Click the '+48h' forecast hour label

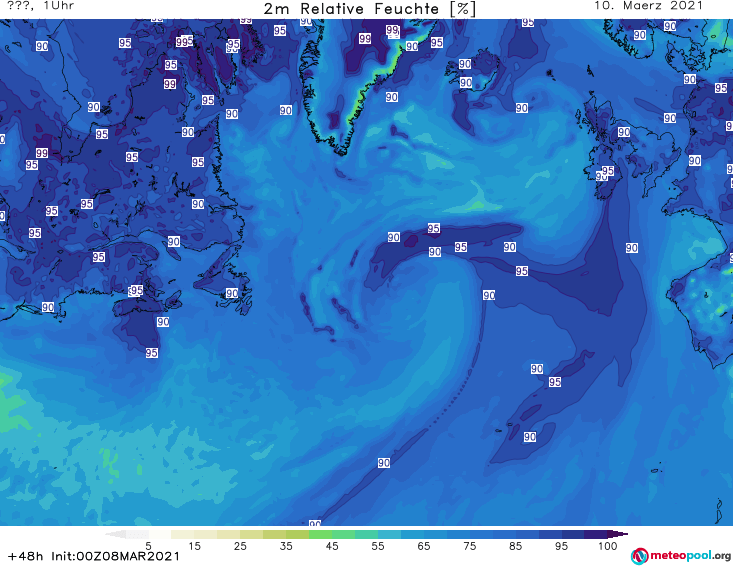coord(26,556)
